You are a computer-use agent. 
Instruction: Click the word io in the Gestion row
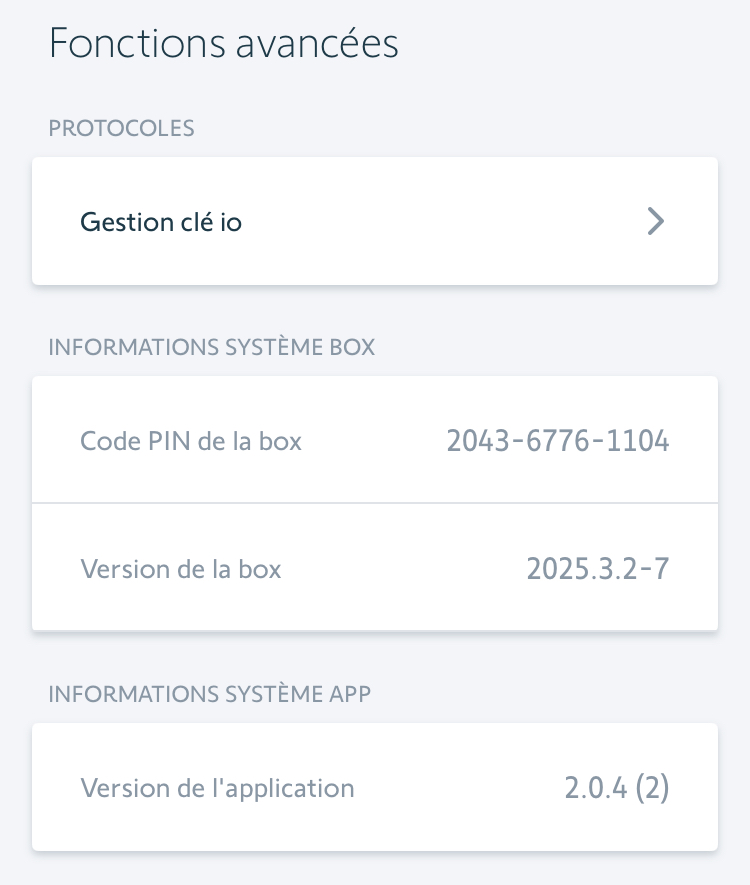[231, 222]
